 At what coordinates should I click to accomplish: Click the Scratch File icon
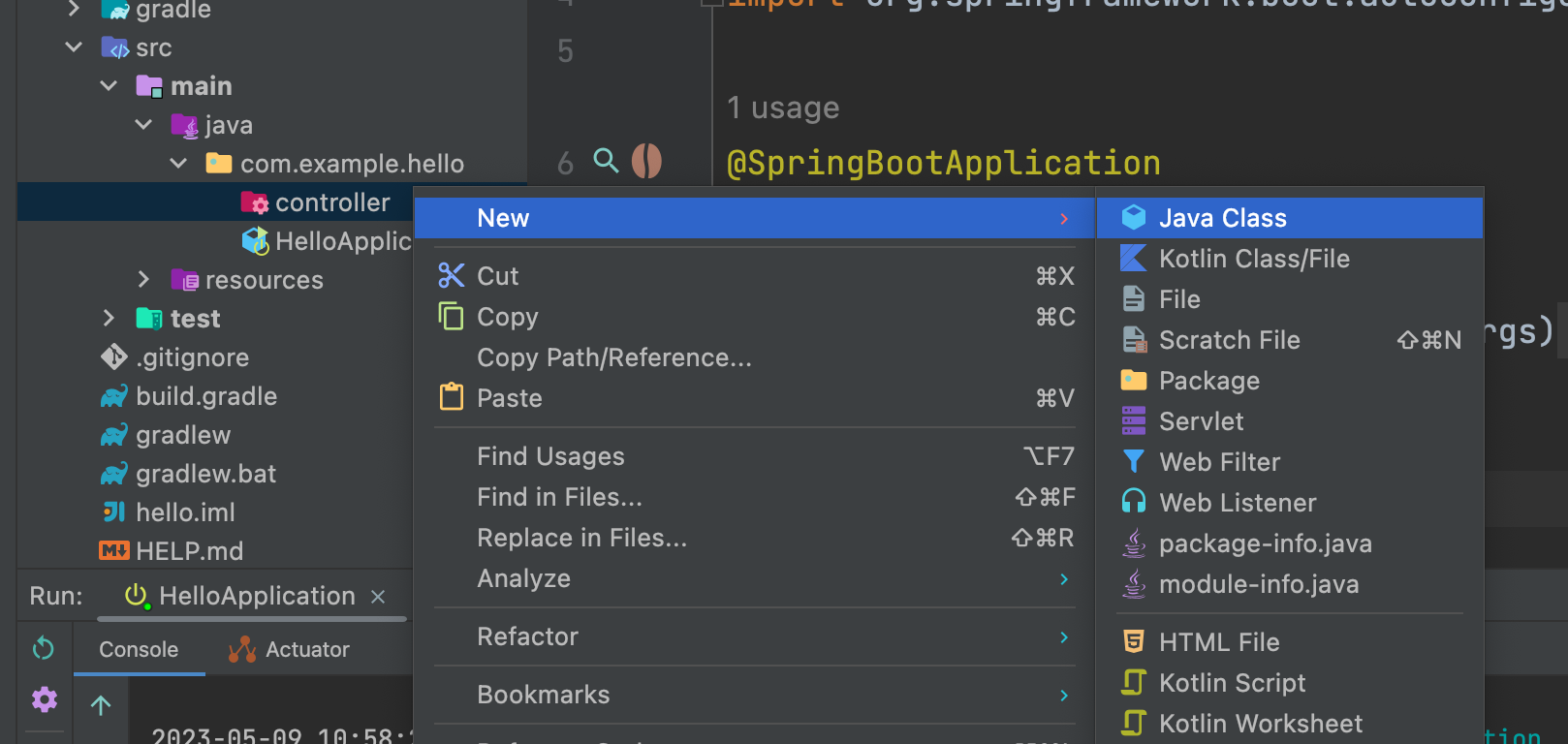pos(1134,340)
